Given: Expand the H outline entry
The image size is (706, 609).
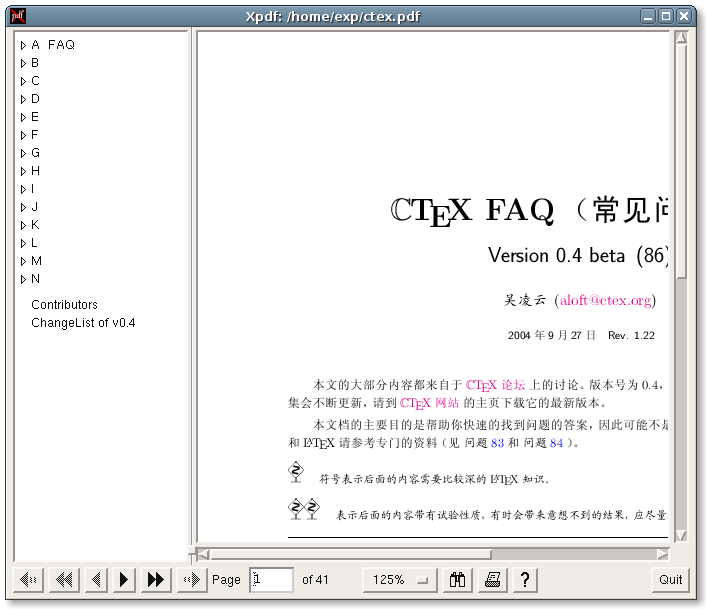Looking at the screenshot, I should pyautogui.click(x=23, y=171).
